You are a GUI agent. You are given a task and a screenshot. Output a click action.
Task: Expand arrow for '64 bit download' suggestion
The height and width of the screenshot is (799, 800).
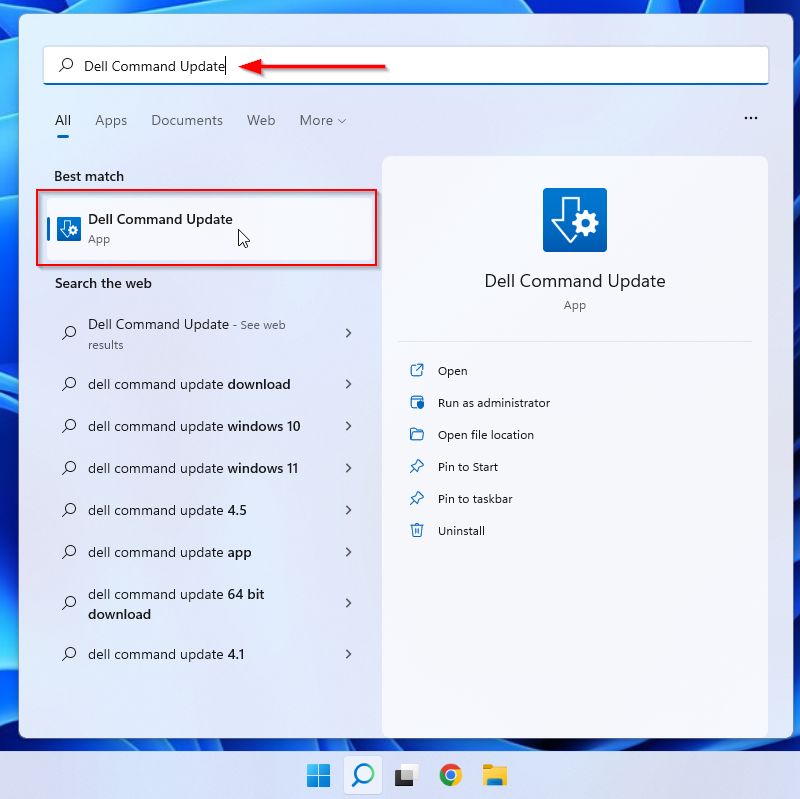[348, 603]
